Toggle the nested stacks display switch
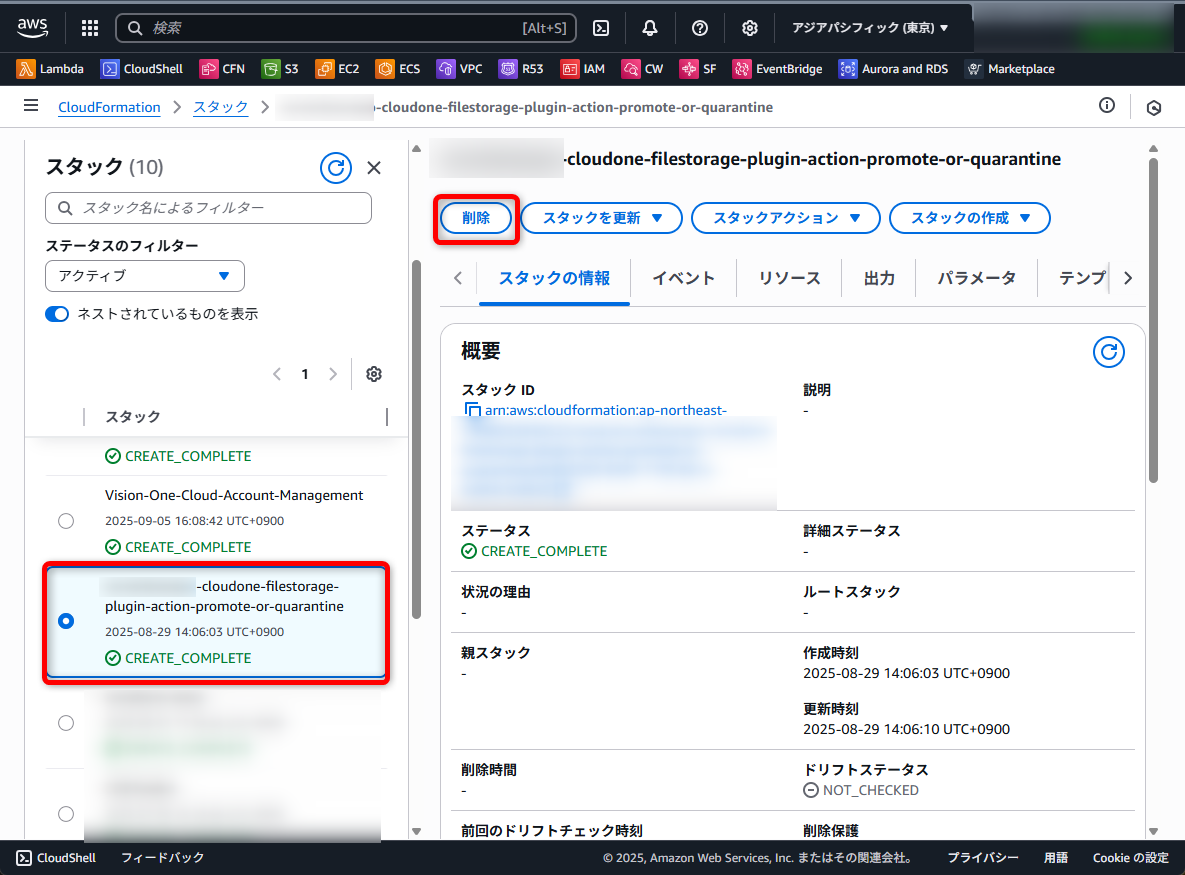The width and height of the screenshot is (1185, 875). pyautogui.click(x=57, y=314)
